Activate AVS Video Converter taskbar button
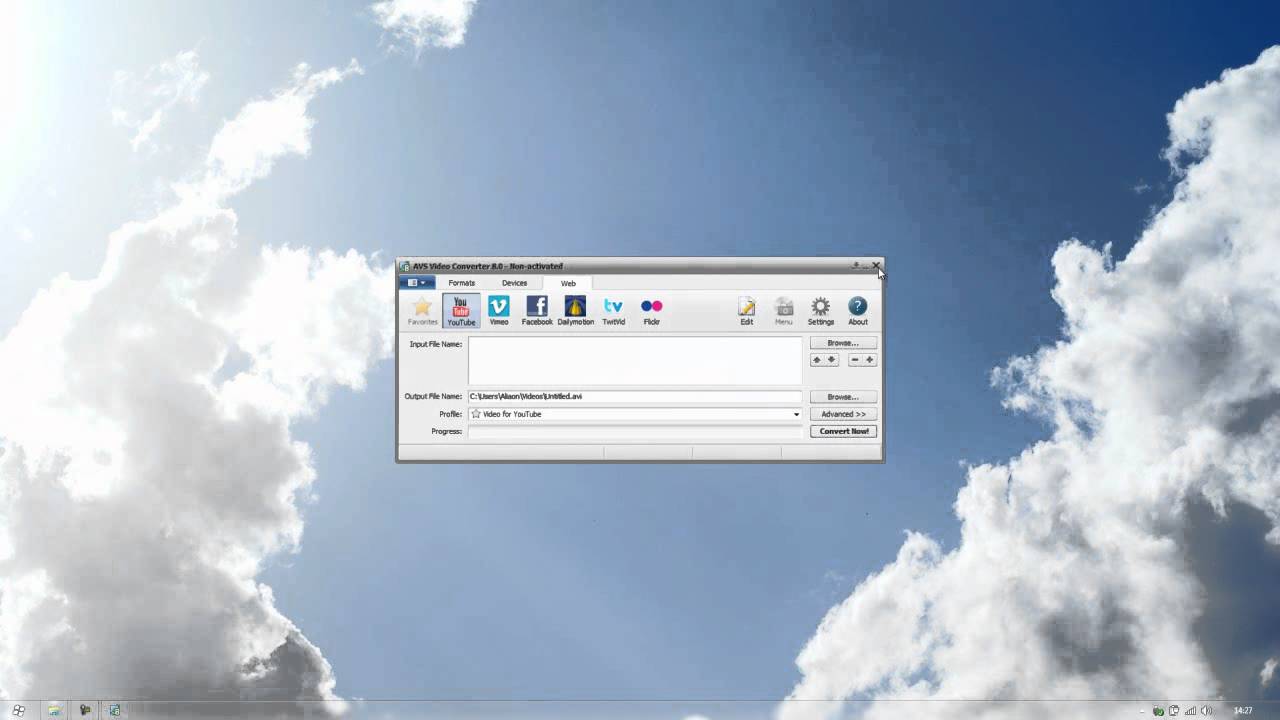The width and height of the screenshot is (1280, 720). tap(115, 710)
